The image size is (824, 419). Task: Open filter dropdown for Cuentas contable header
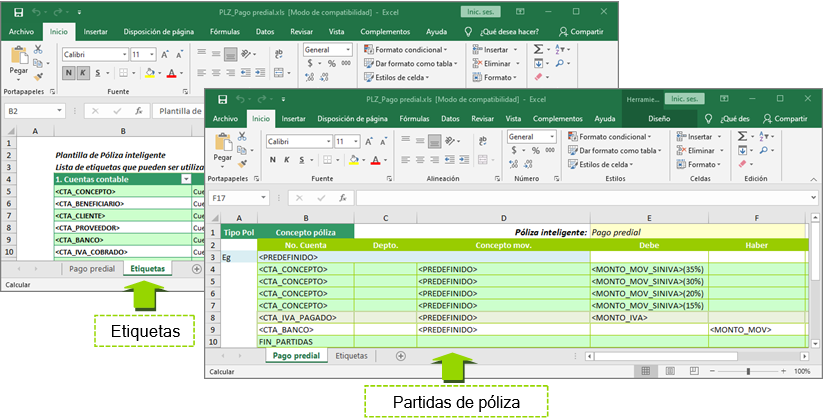(x=186, y=179)
